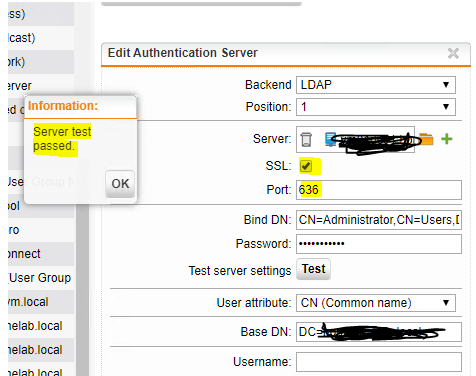Click the Test server settings button
This screenshot has width=476, height=376.
coord(313,269)
